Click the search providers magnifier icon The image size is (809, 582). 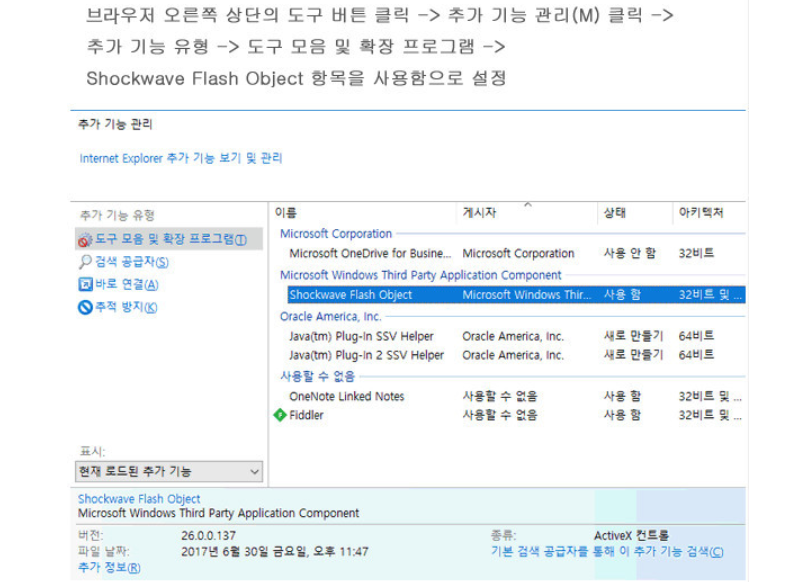click(x=85, y=262)
